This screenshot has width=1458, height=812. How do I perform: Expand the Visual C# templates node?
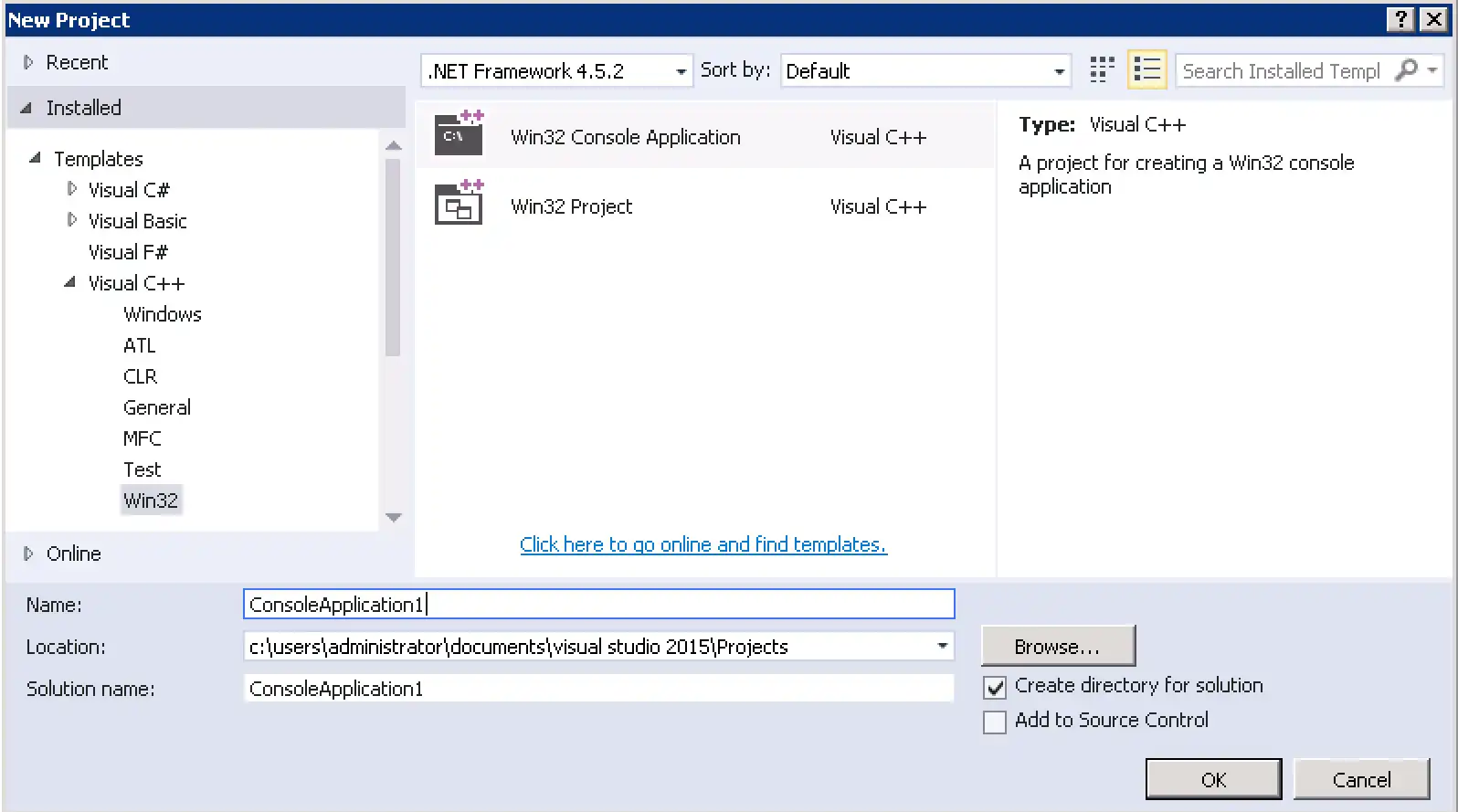click(72, 189)
